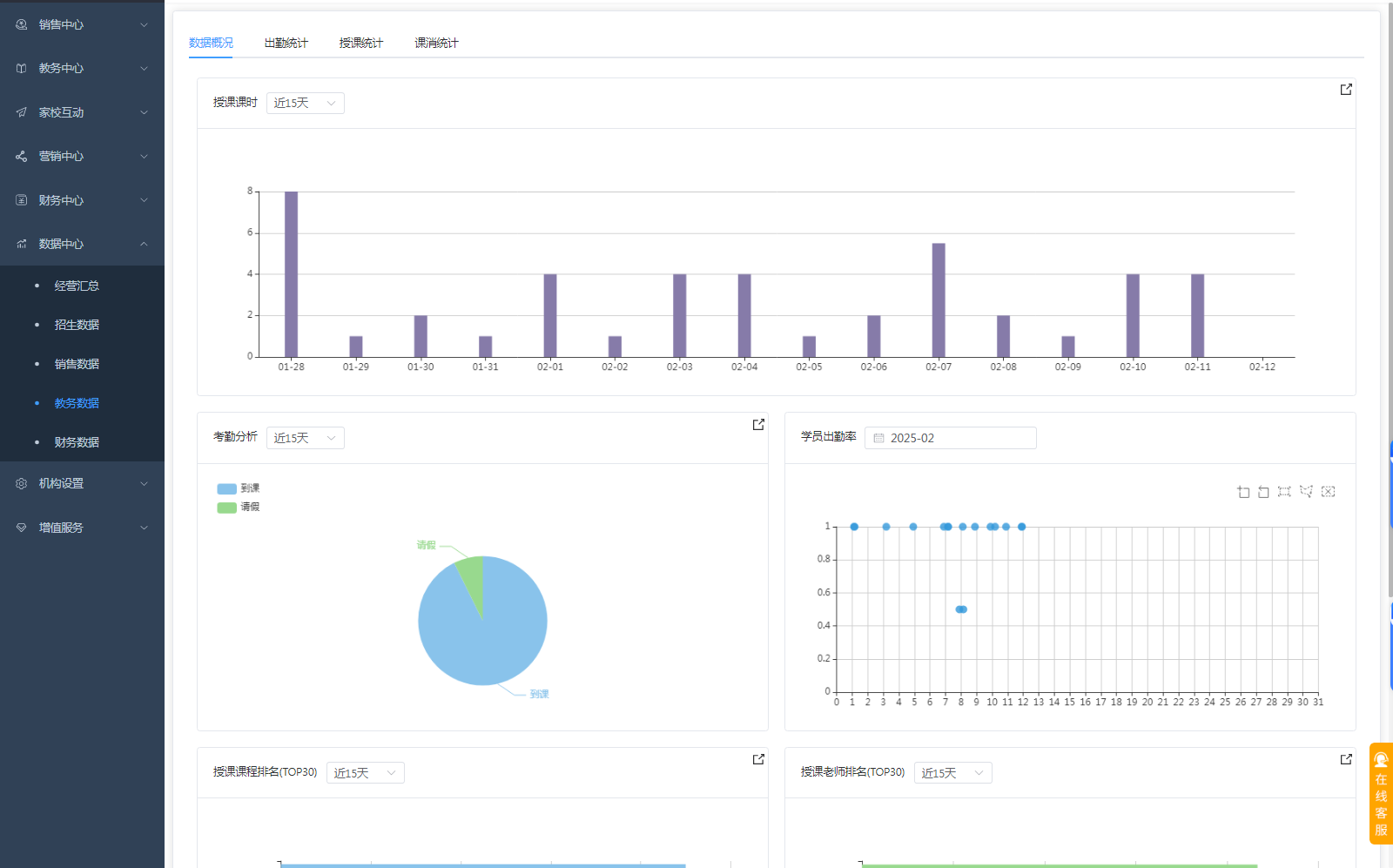Click the 财务中心 sidebar icon
The image size is (1393, 868).
tap(22, 200)
